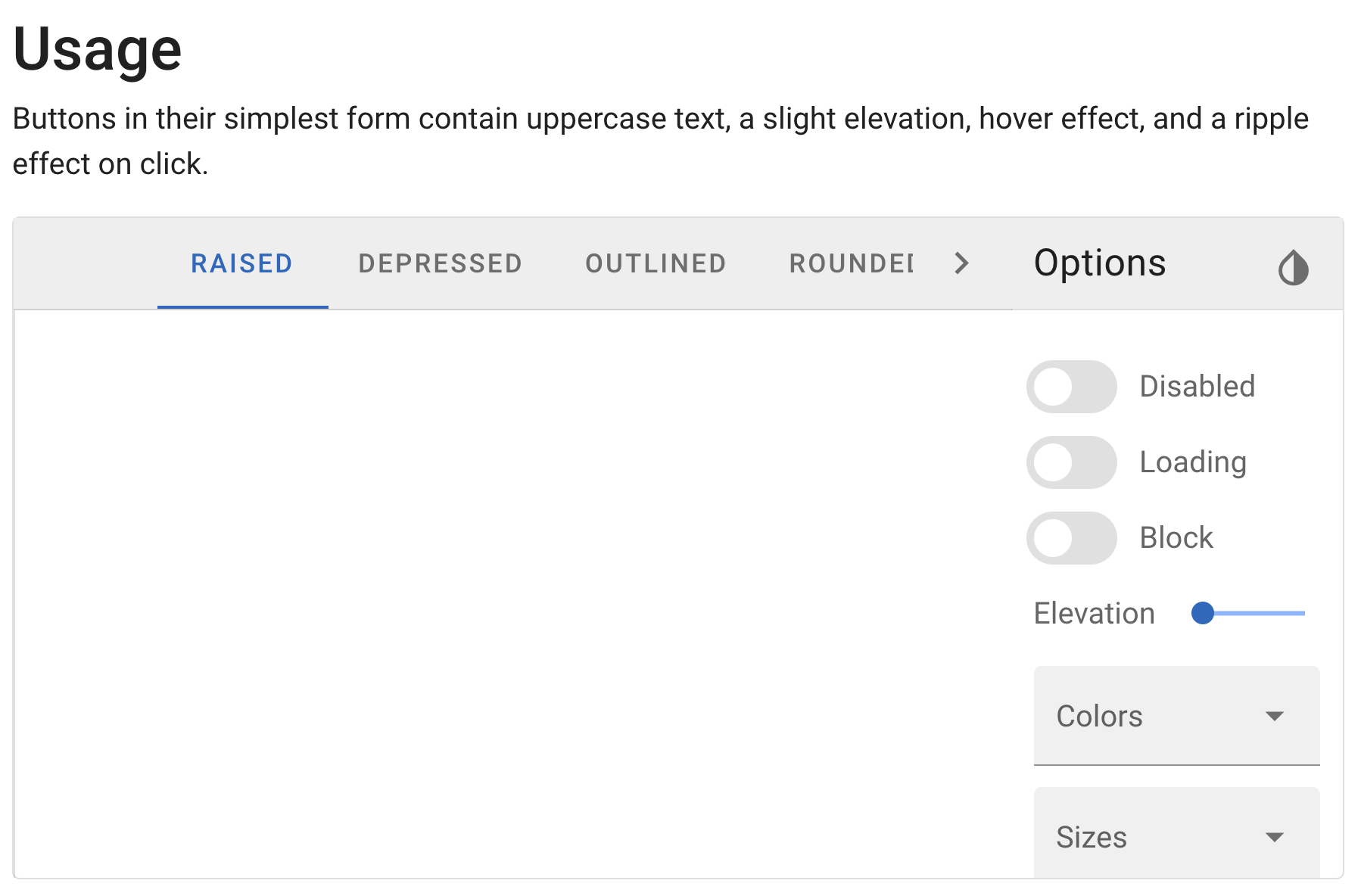Enable the Loading switch
1361x896 pixels.
point(1071,462)
